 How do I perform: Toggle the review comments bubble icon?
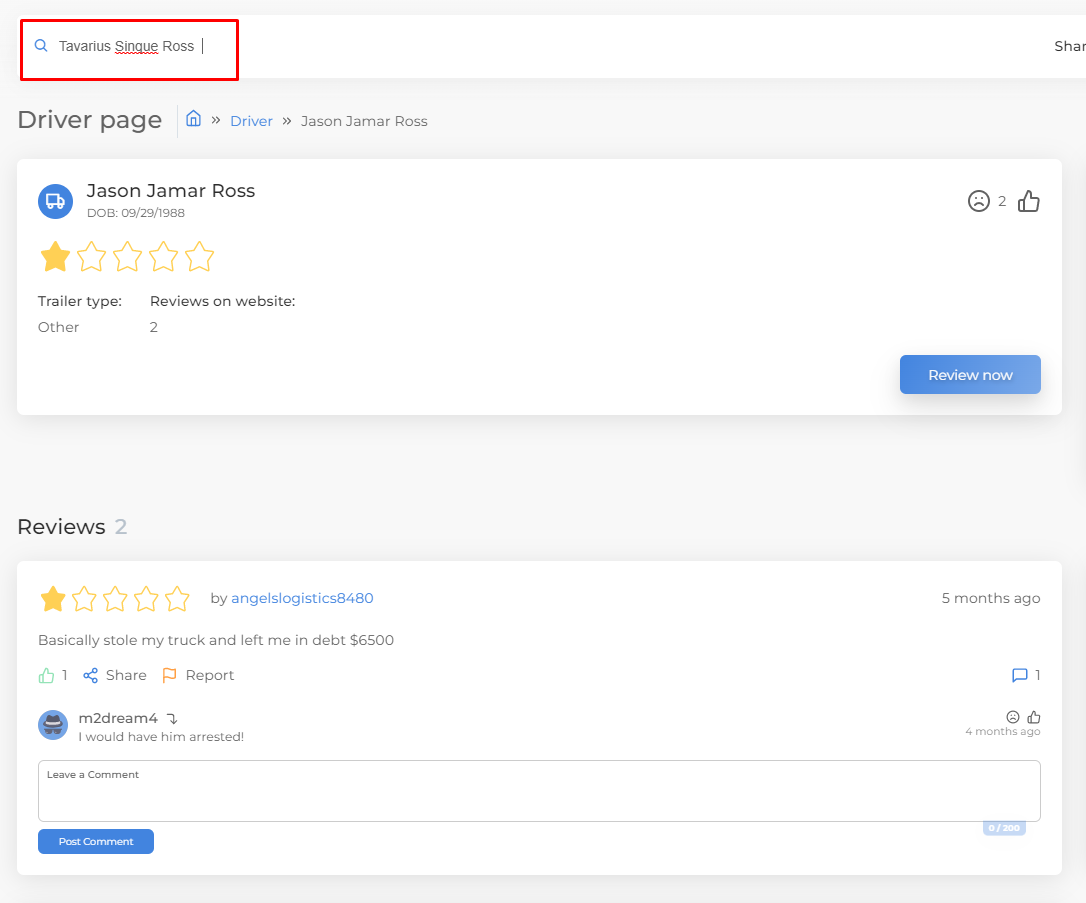1020,675
